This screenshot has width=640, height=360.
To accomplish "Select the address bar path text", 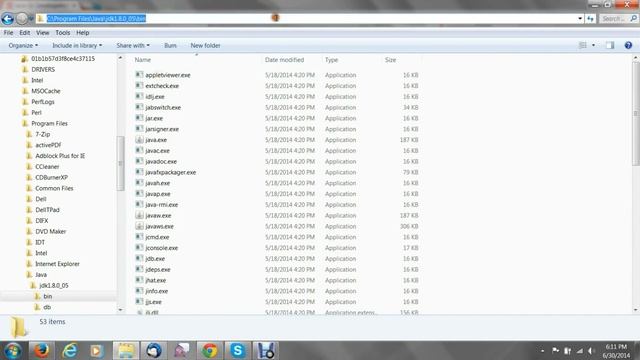I will (x=96, y=19).
